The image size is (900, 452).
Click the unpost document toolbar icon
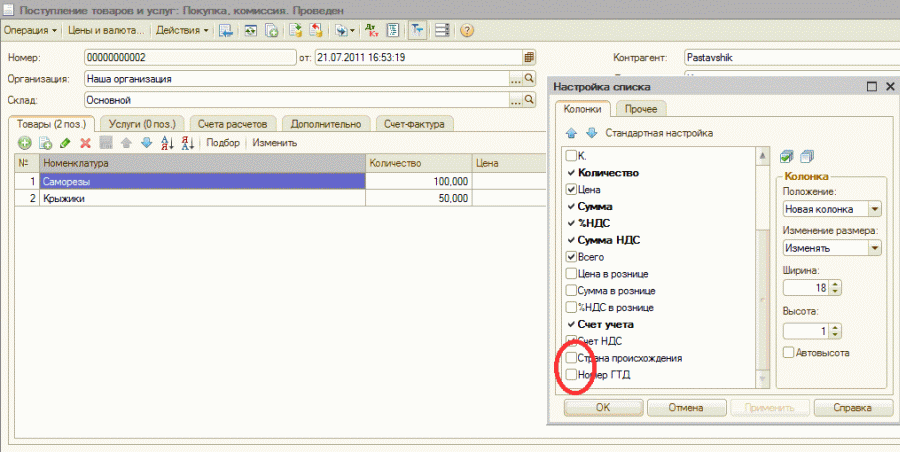point(316,30)
